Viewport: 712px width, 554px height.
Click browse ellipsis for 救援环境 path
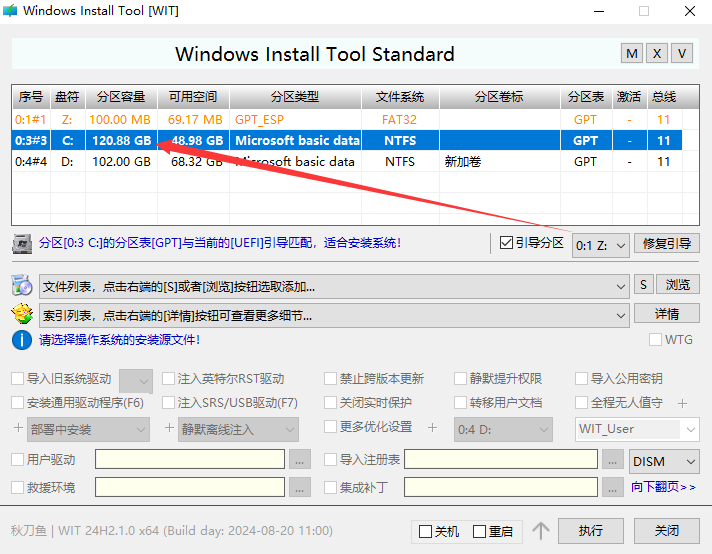(x=299, y=487)
